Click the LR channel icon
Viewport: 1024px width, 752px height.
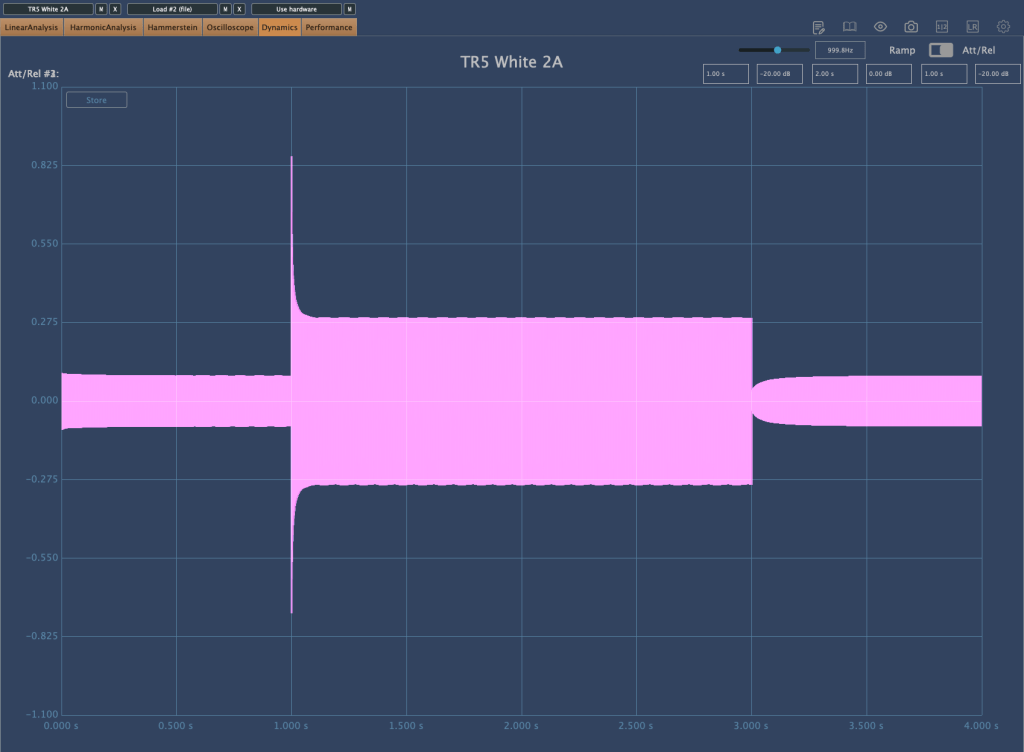pos(972,27)
